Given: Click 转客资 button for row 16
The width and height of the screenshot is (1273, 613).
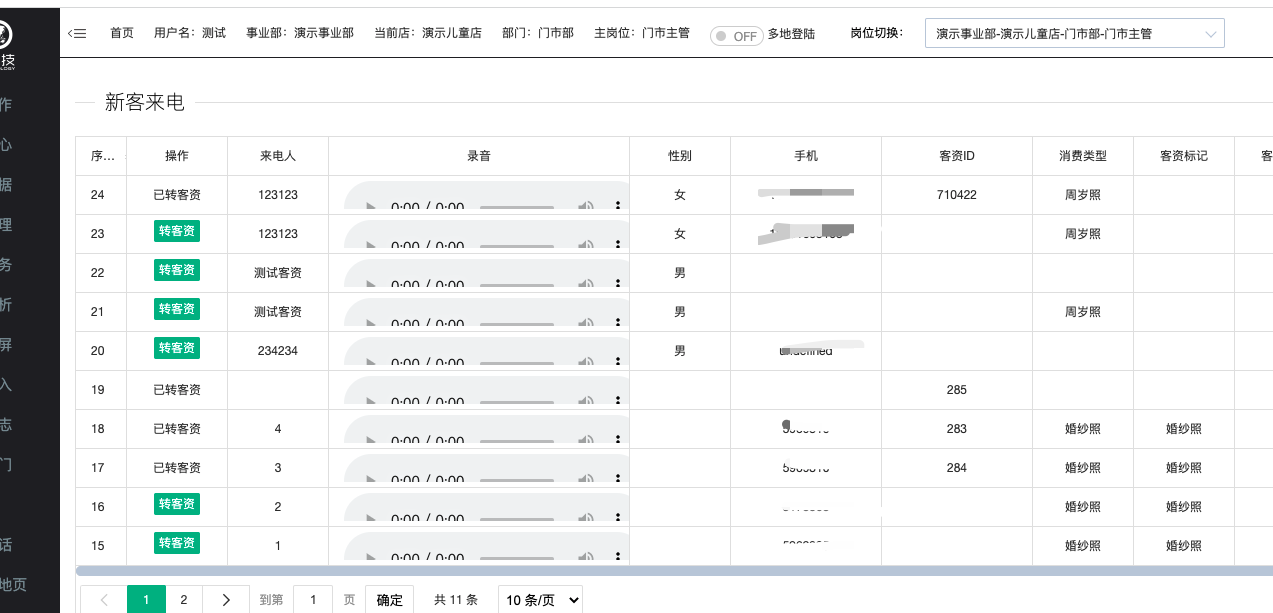Looking at the screenshot, I should (177, 505).
